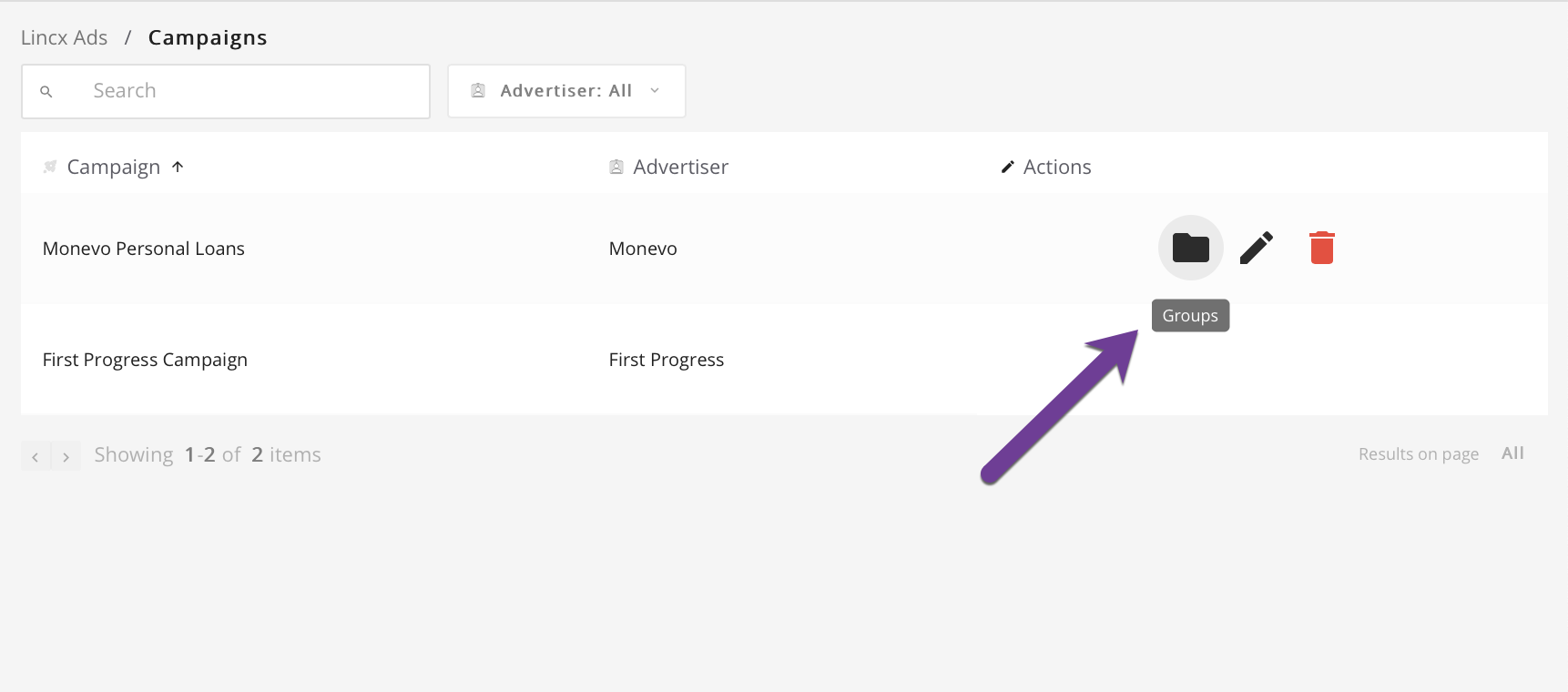Go to next page arrow

66,456
